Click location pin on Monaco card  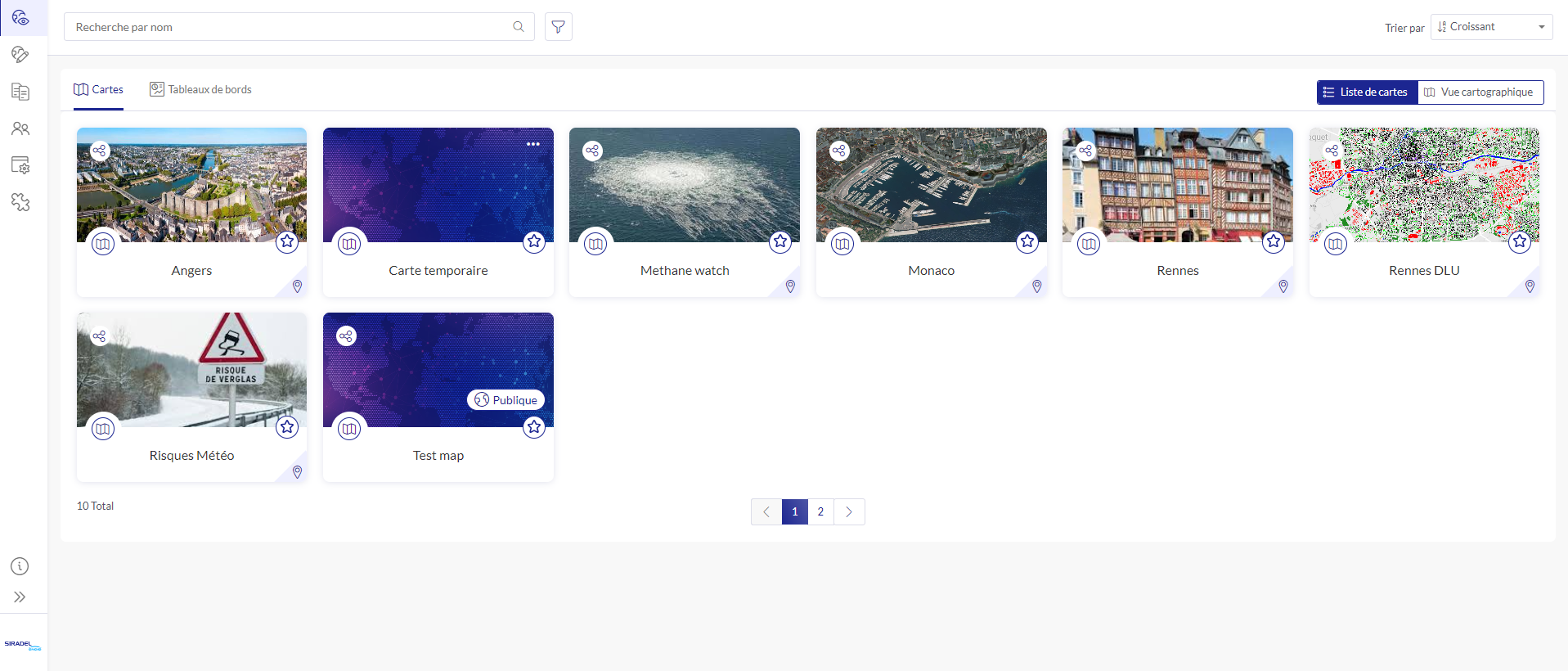click(x=1037, y=286)
